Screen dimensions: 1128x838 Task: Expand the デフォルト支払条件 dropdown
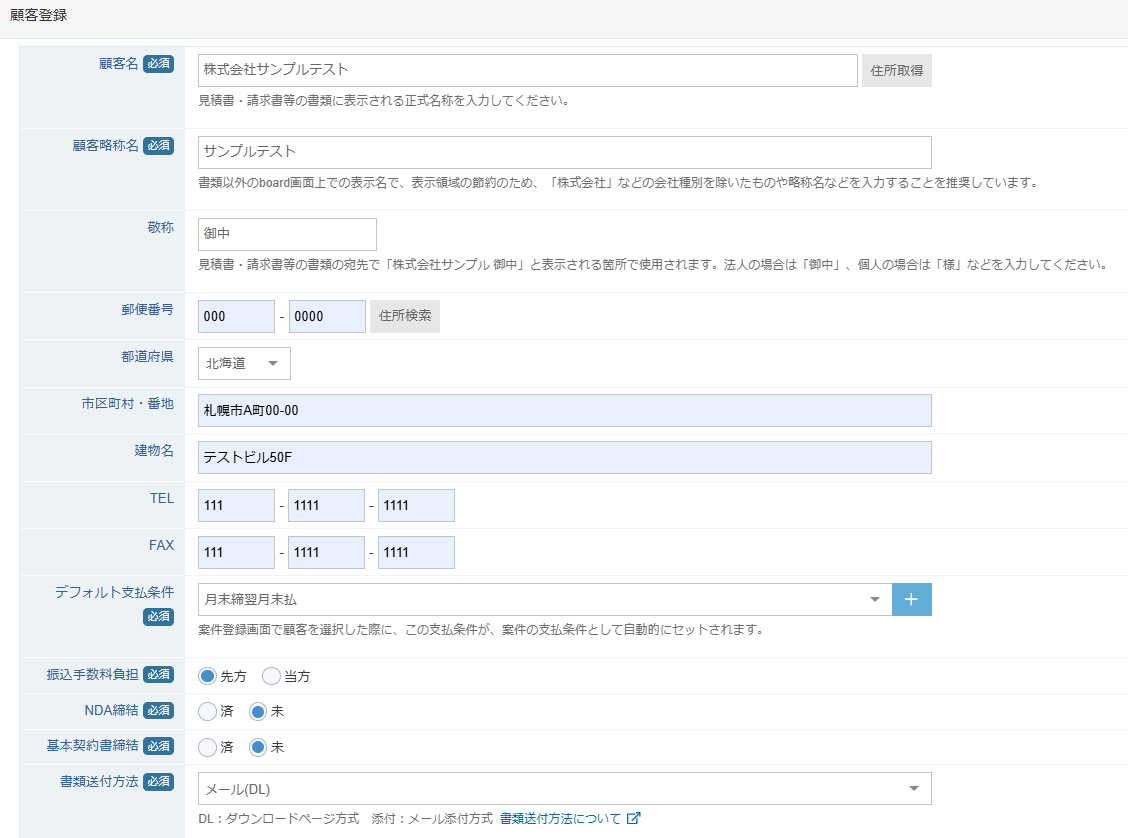click(544, 599)
